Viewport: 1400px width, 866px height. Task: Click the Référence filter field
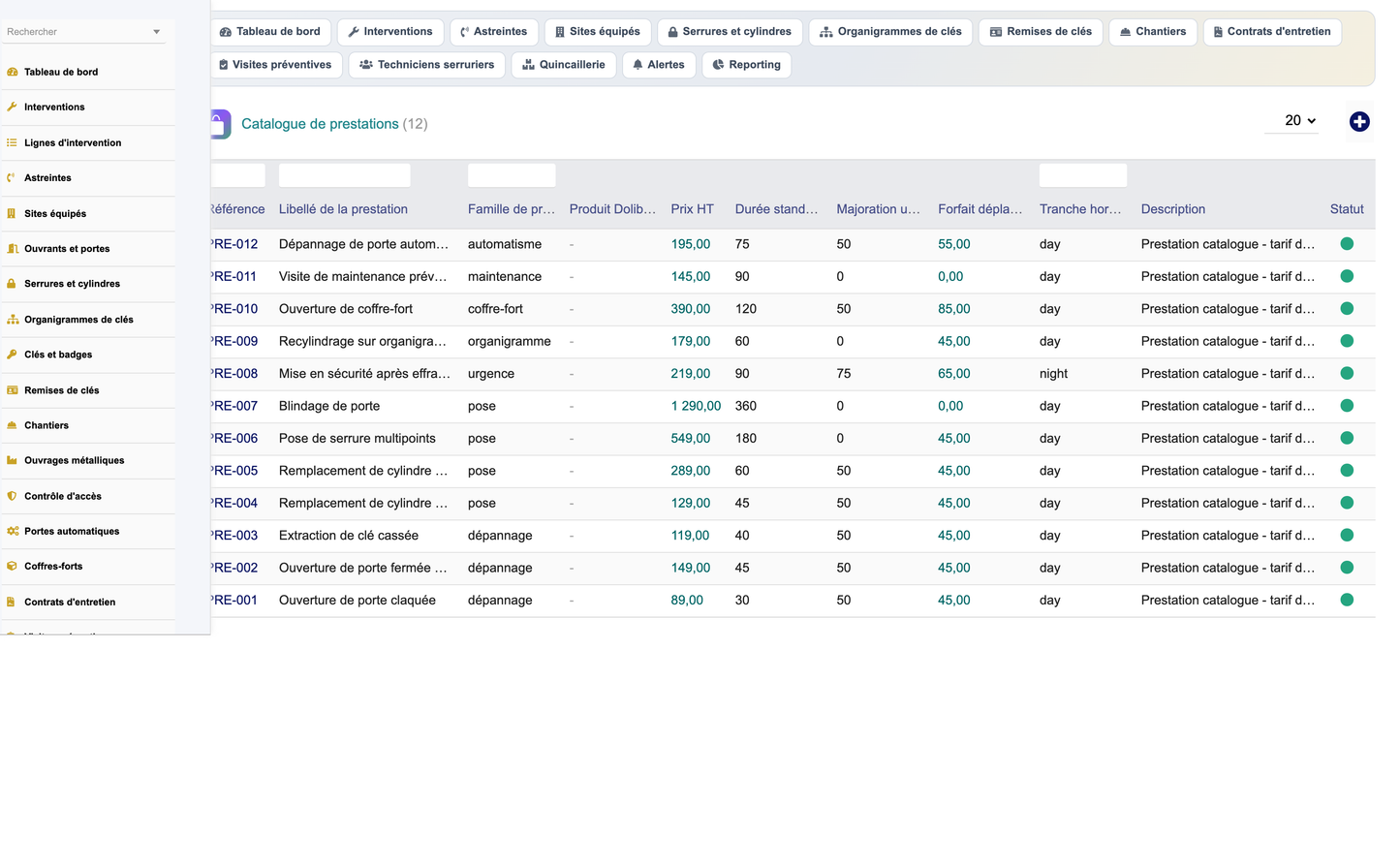tap(237, 175)
